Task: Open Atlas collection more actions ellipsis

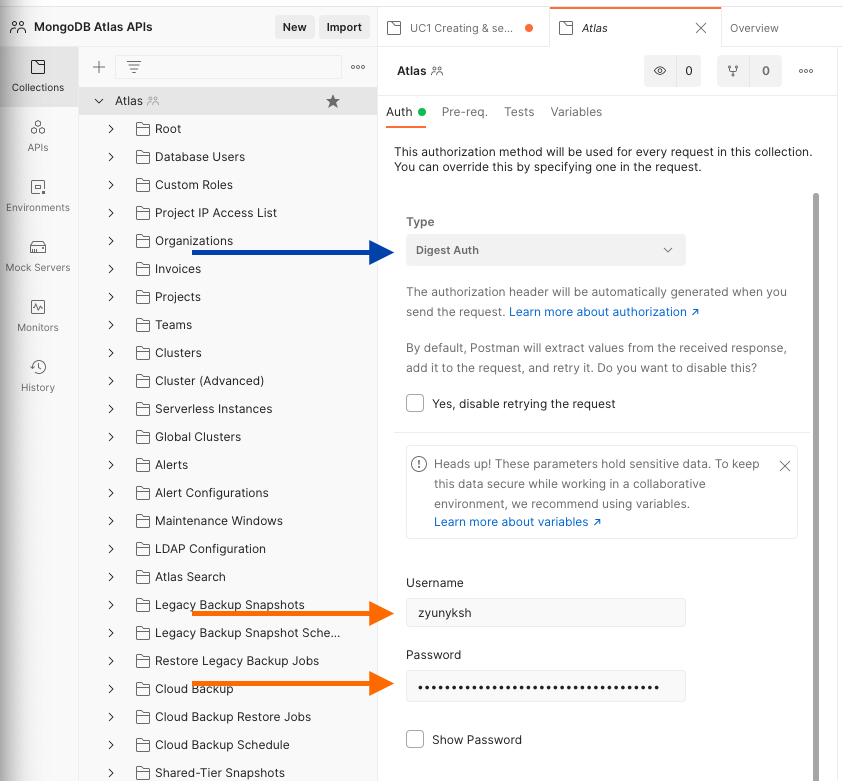Action: pyautogui.click(x=806, y=71)
